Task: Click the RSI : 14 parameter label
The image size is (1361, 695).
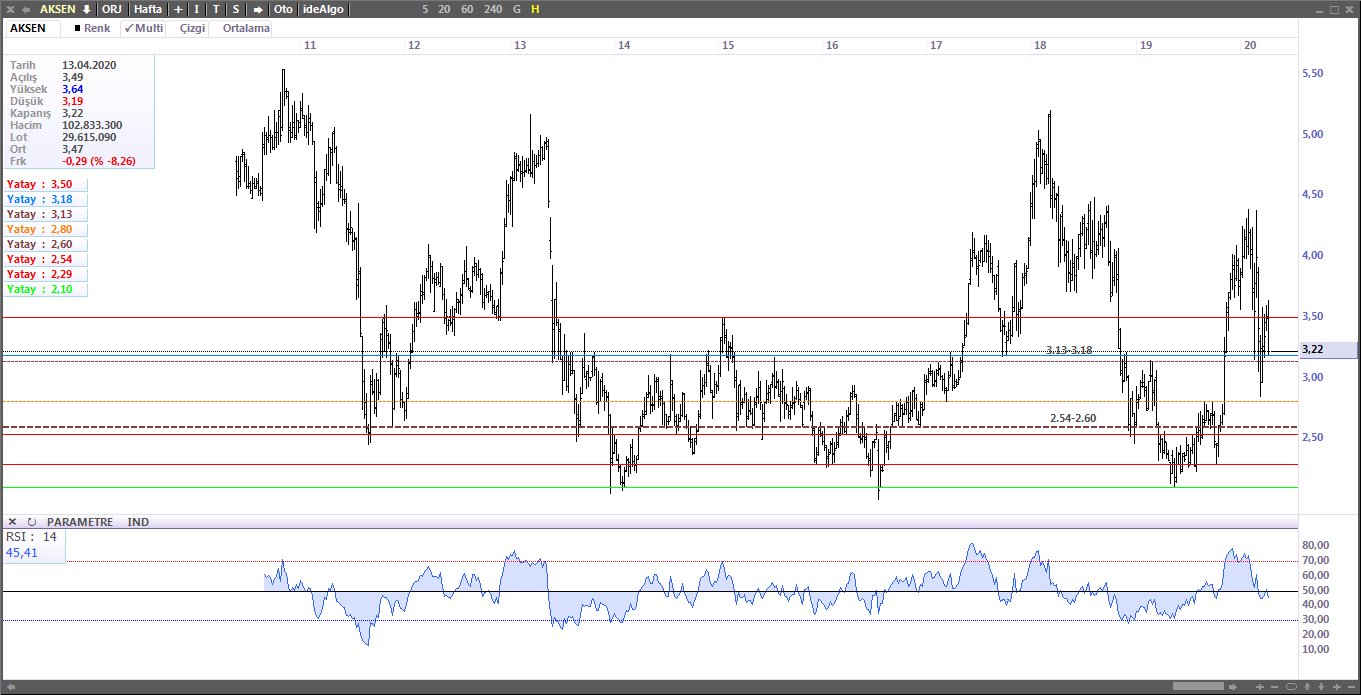Action: pyautogui.click(x=31, y=537)
